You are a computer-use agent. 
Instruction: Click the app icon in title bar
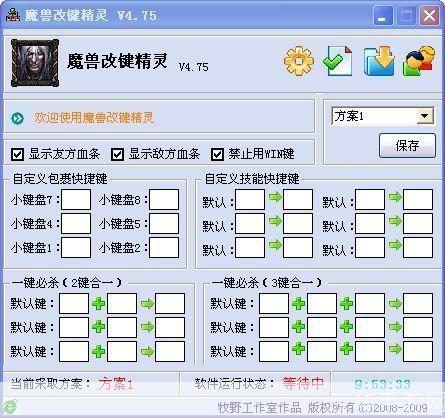(13, 15)
